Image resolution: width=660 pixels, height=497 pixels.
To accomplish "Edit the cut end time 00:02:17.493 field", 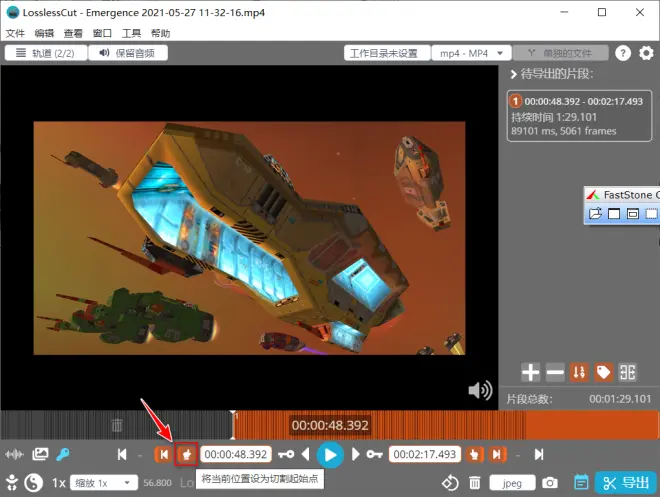I will (425, 454).
